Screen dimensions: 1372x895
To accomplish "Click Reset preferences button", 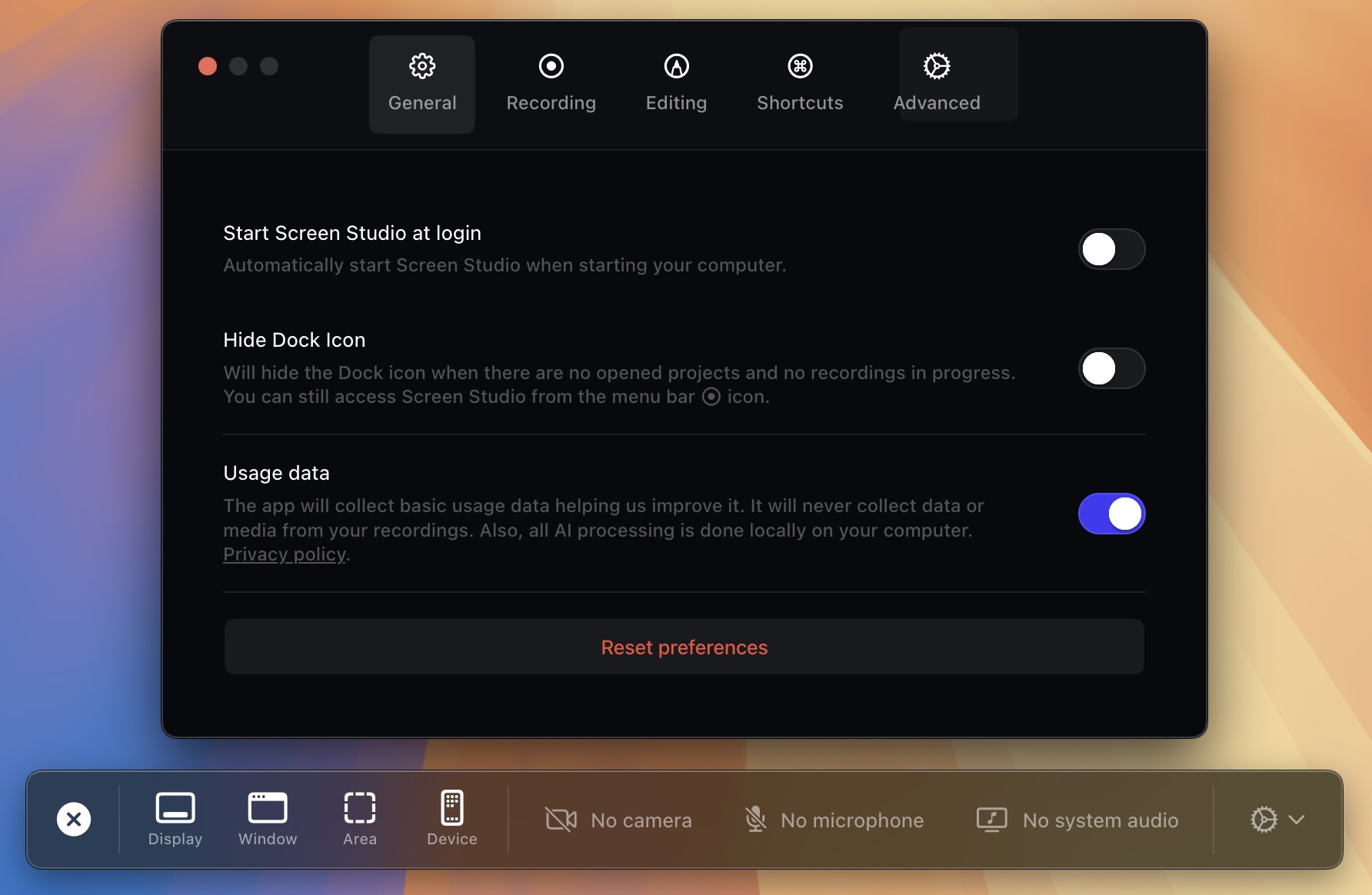I will tap(684, 647).
